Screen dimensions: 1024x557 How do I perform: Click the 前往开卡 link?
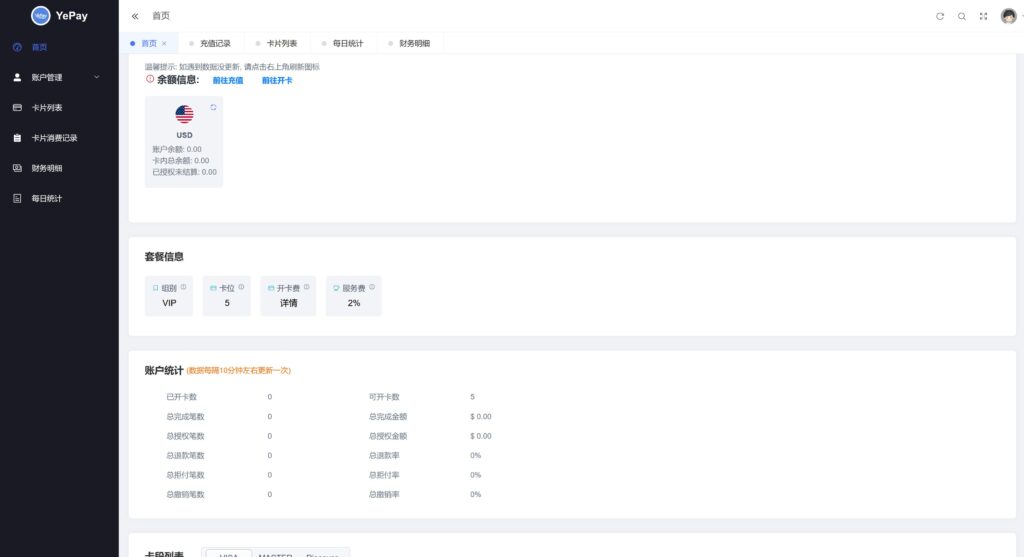277,81
